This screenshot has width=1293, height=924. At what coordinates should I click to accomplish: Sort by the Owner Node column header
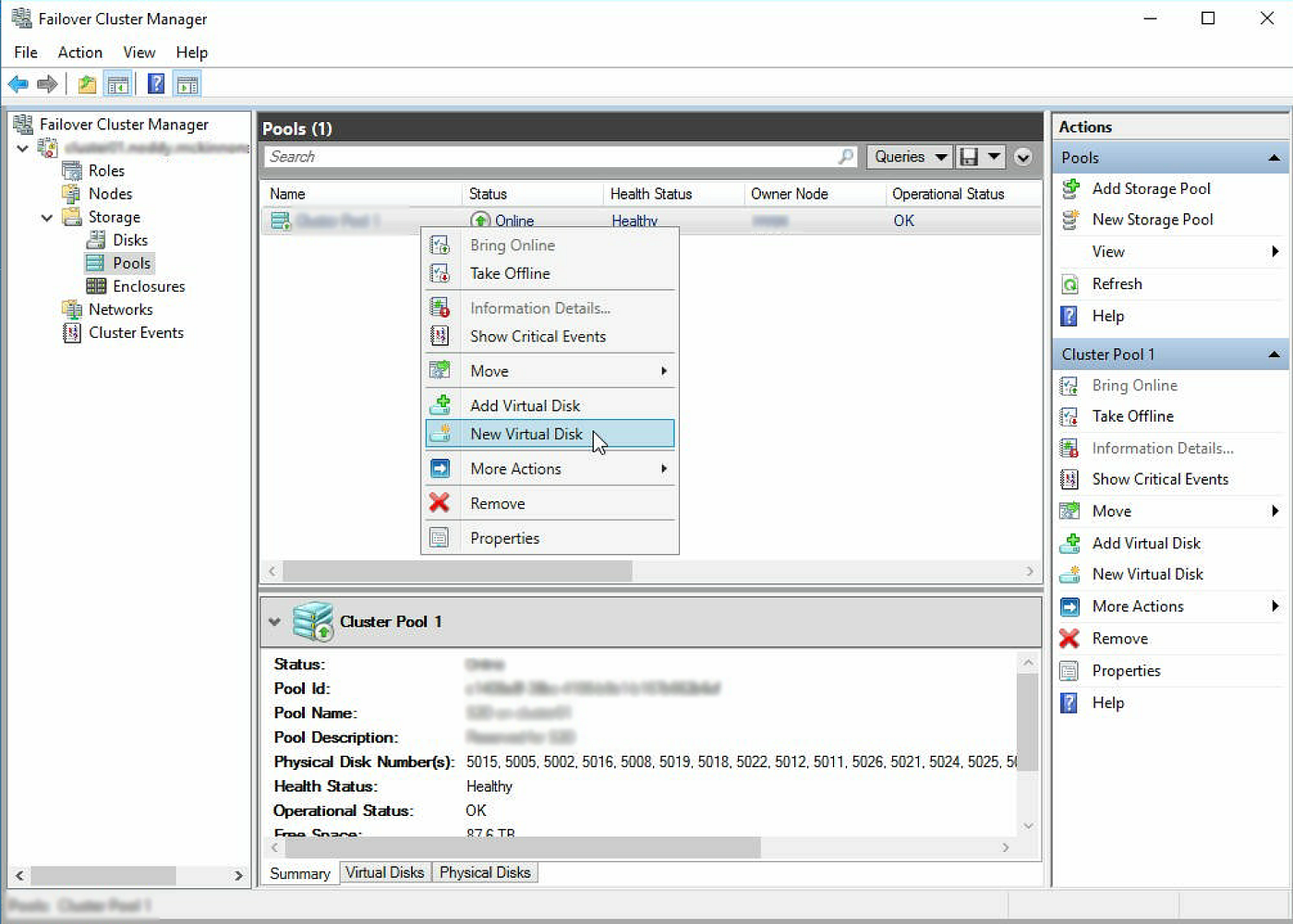coord(814,194)
